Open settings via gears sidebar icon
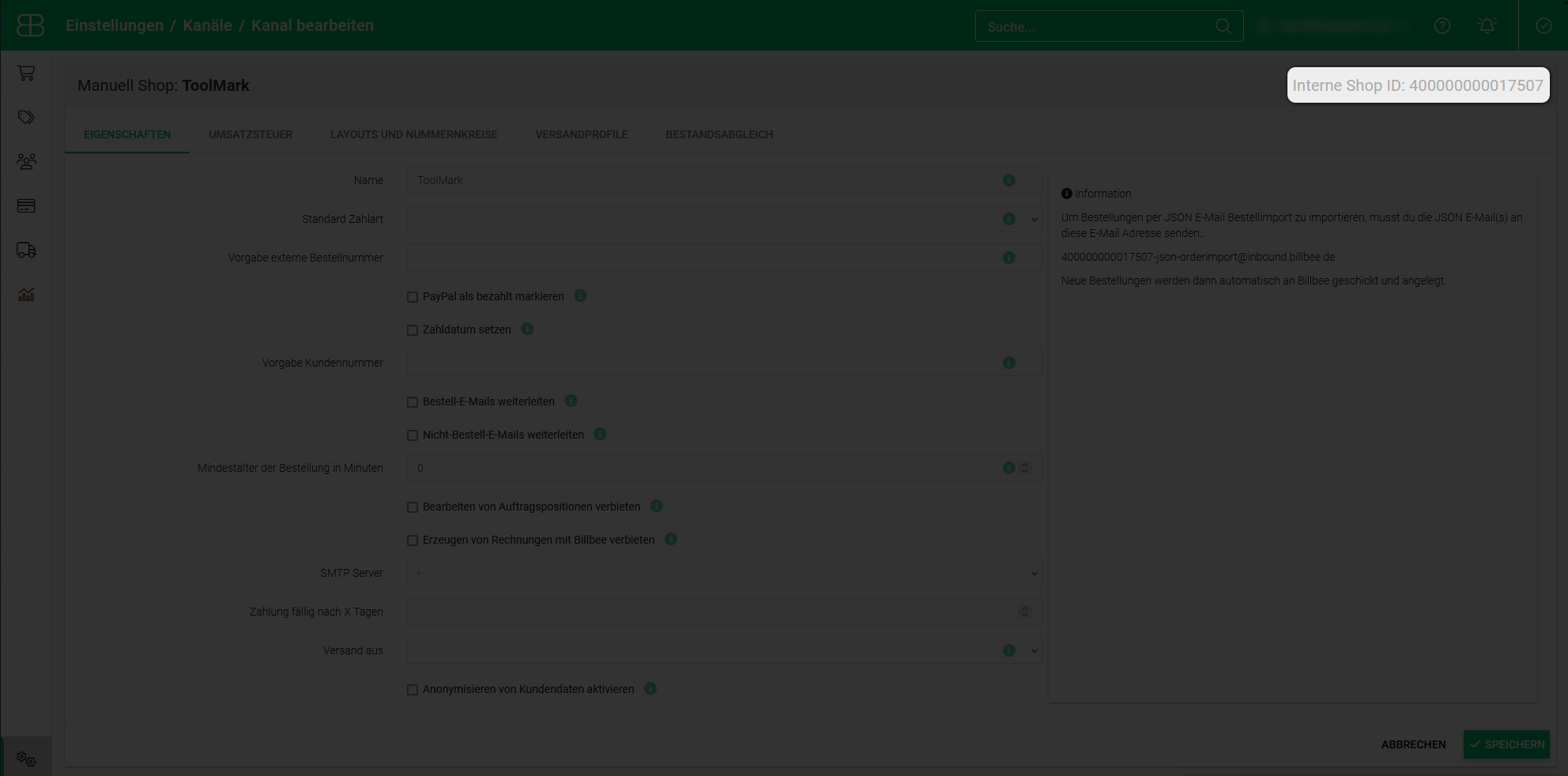The height and width of the screenshot is (776, 1568). coord(26,759)
